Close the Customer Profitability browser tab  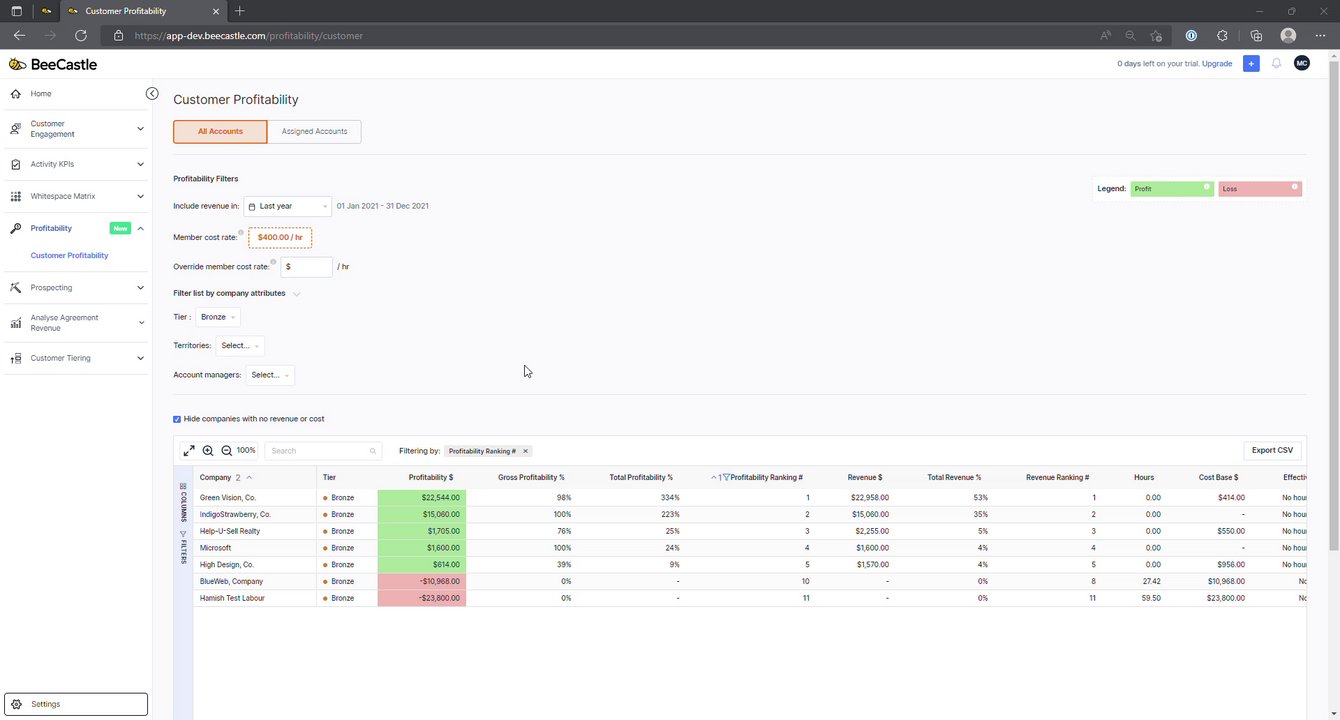(x=217, y=11)
